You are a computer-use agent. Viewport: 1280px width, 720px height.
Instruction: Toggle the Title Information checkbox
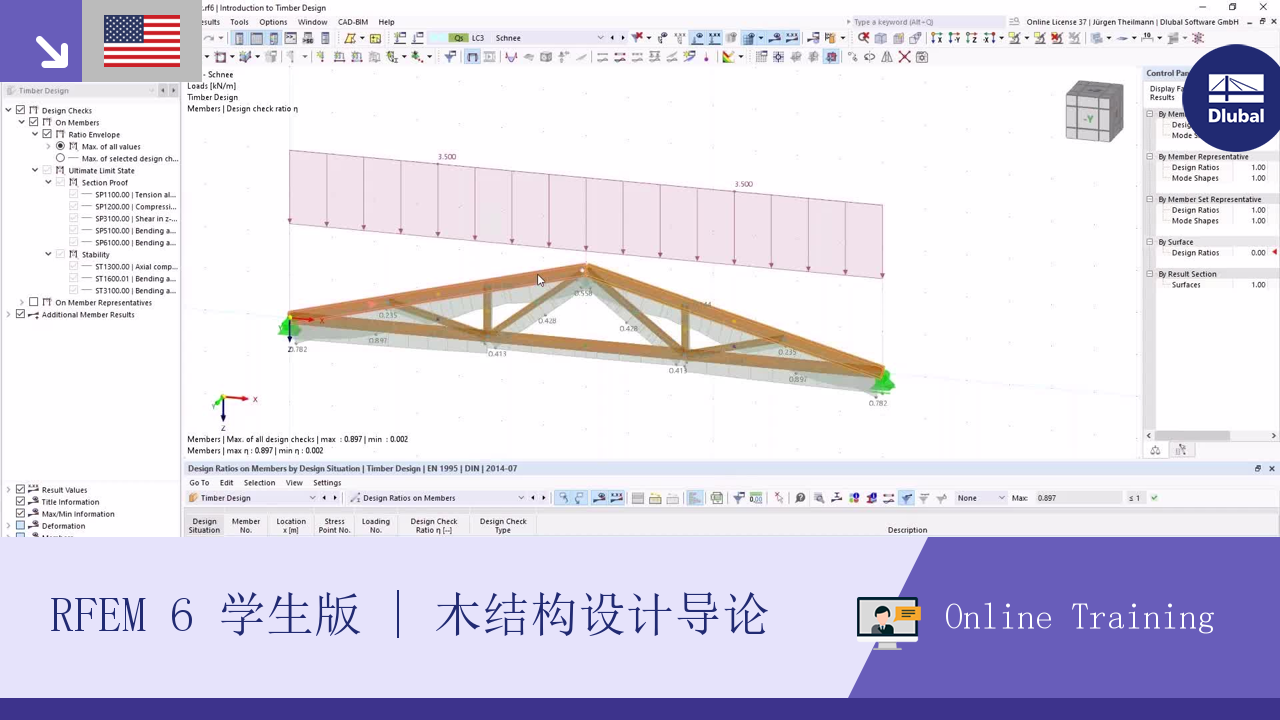point(21,502)
